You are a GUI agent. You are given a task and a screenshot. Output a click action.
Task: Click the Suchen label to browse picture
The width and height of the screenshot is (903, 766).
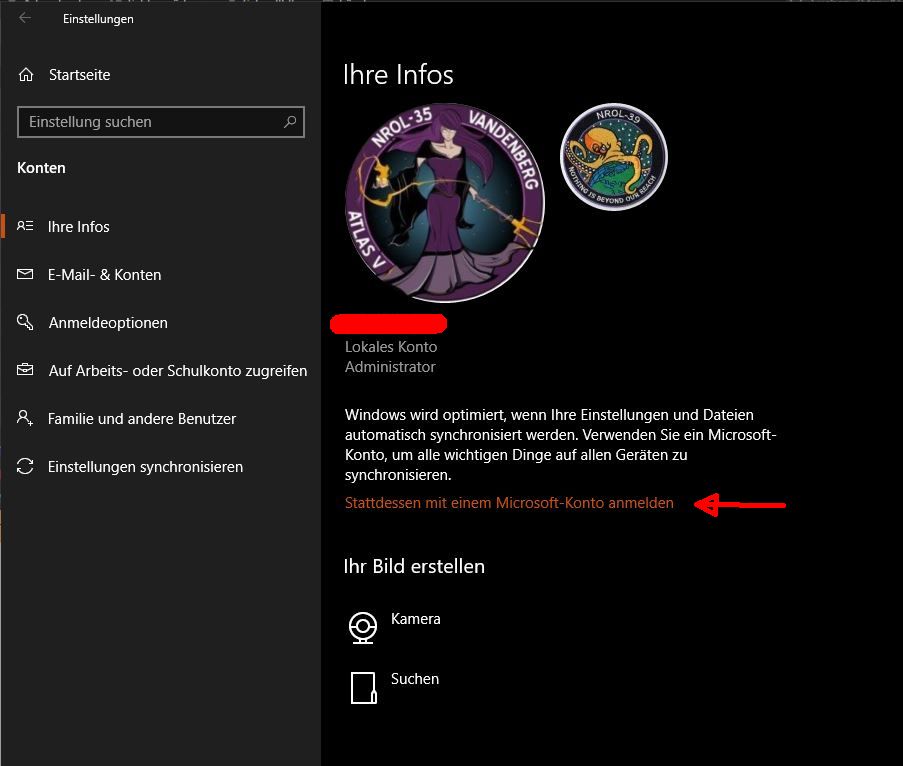415,679
